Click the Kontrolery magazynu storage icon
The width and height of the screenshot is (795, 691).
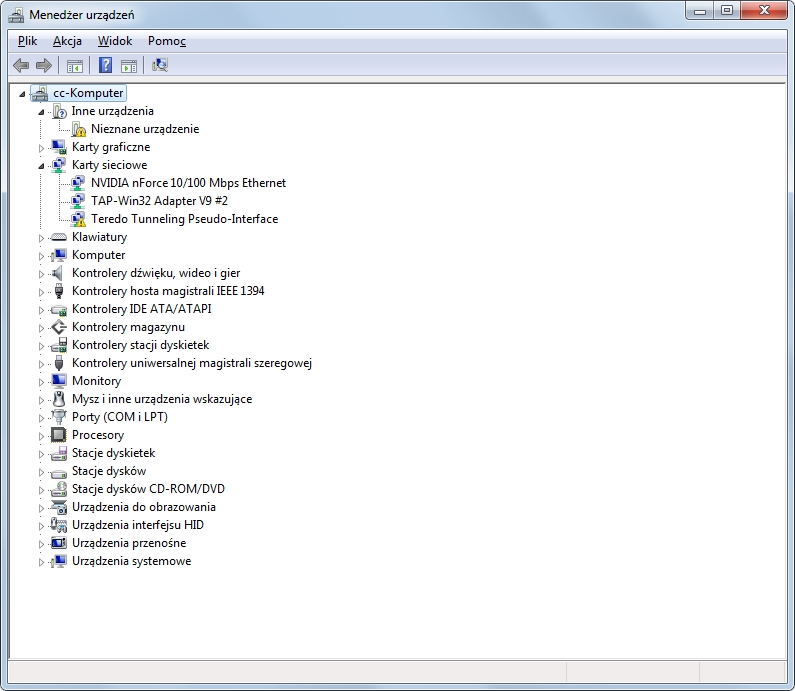pyautogui.click(x=59, y=327)
